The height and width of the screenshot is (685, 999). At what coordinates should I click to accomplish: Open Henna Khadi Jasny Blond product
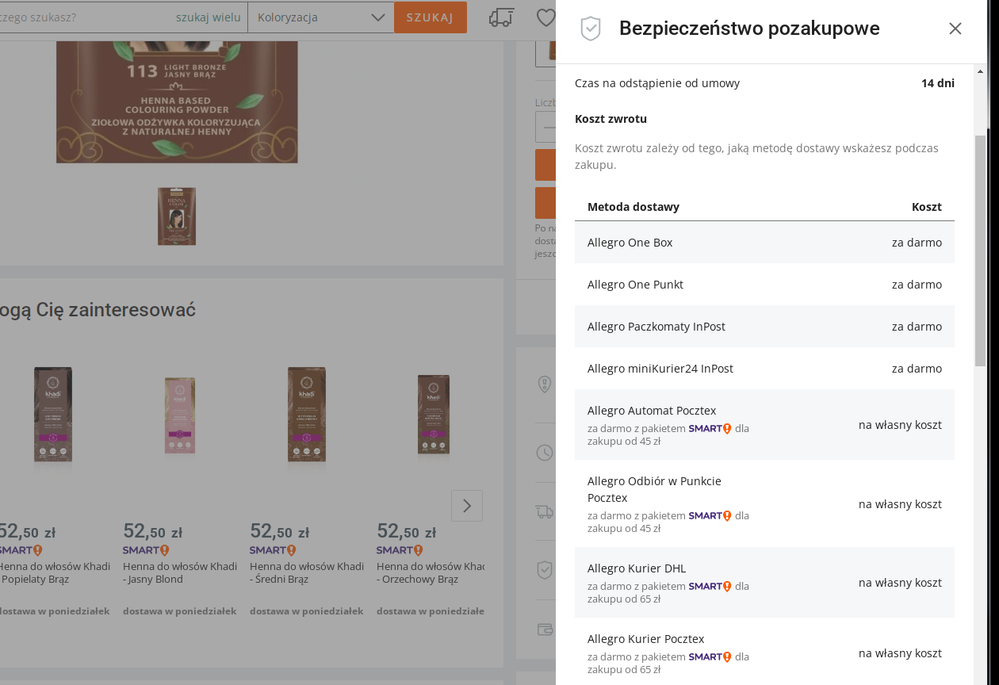click(x=180, y=572)
